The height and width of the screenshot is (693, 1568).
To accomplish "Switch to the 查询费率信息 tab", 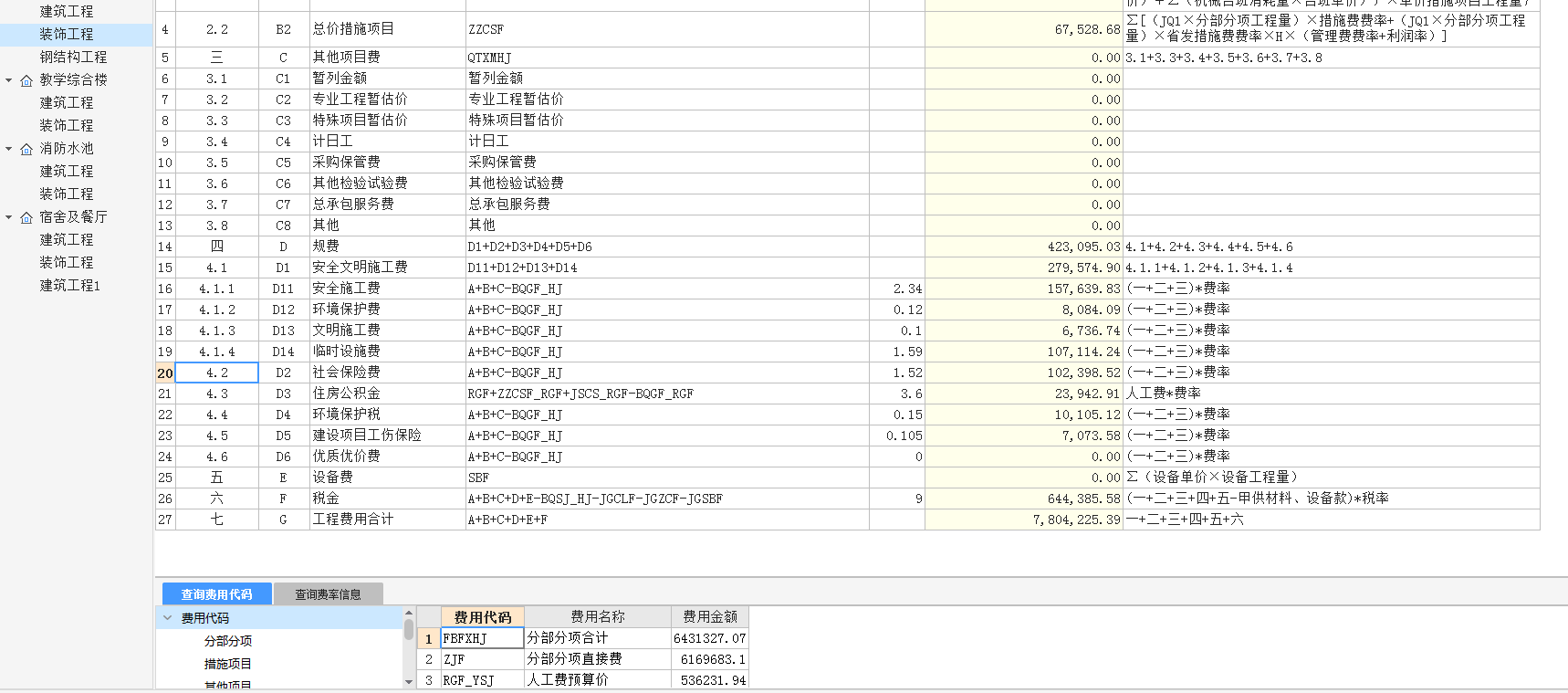I will coord(328,594).
